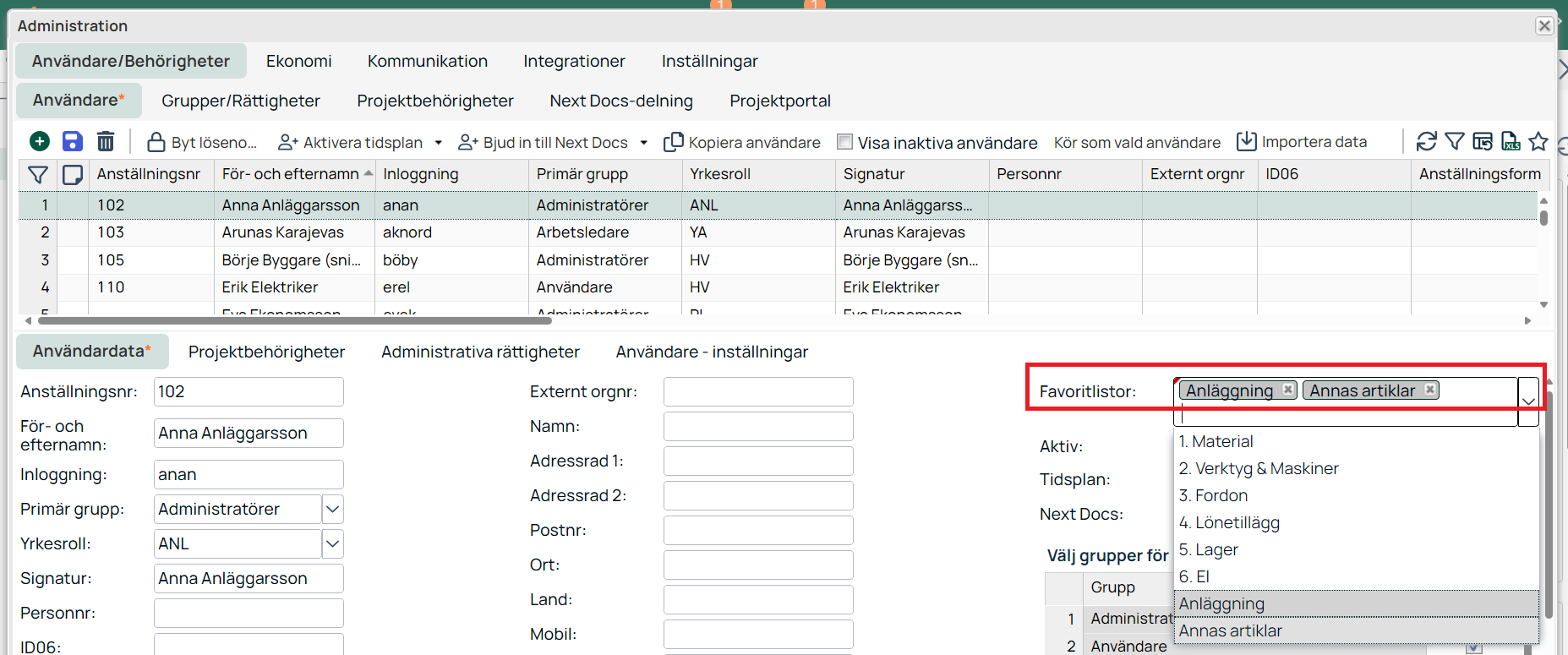Image resolution: width=1568 pixels, height=655 pixels.
Task: Switch to the Ekonomi tab
Action: click(x=298, y=61)
